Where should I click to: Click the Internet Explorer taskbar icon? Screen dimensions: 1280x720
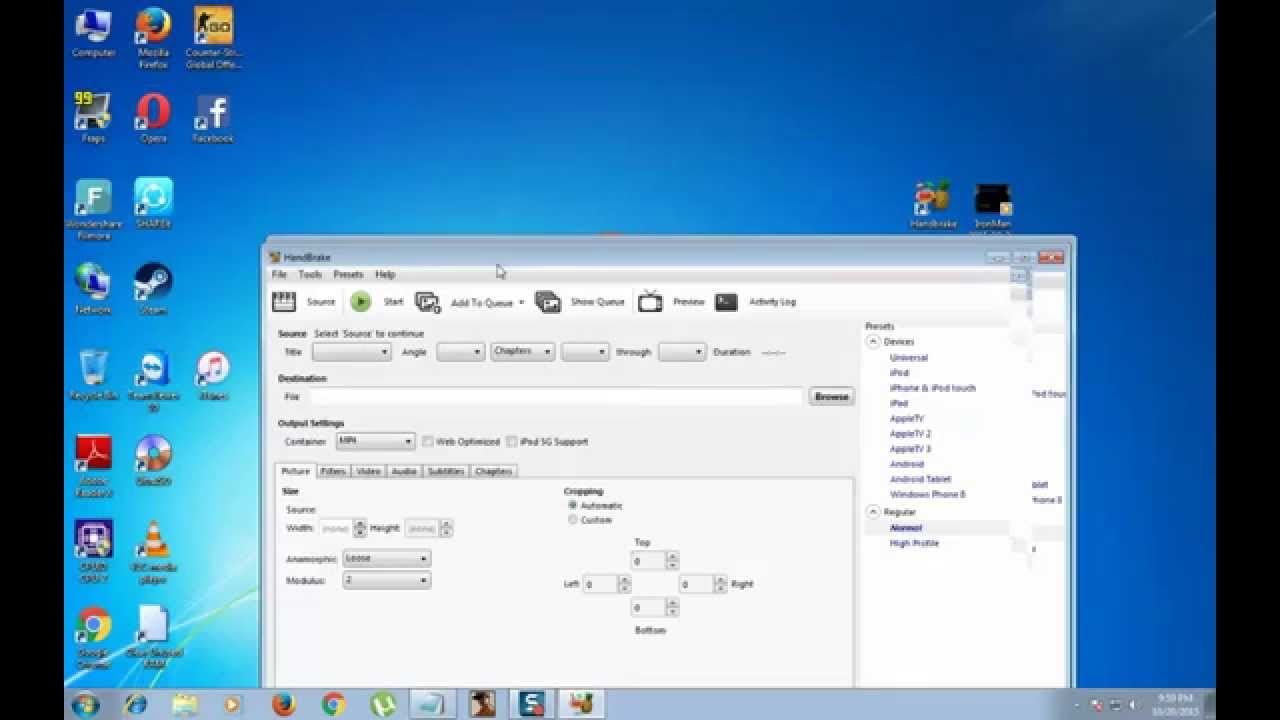[136, 704]
